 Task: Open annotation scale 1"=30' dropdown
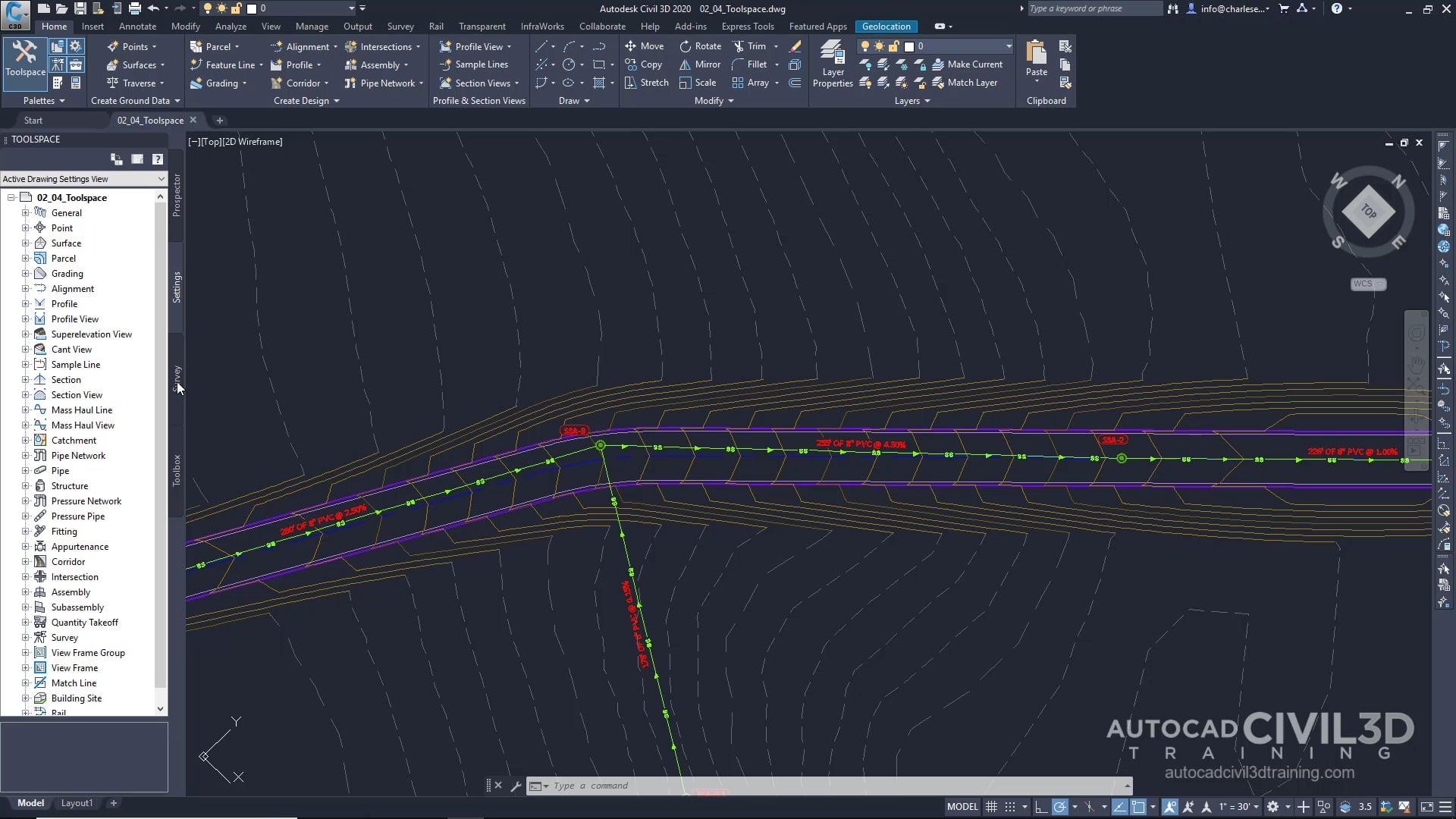(x=1238, y=807)
